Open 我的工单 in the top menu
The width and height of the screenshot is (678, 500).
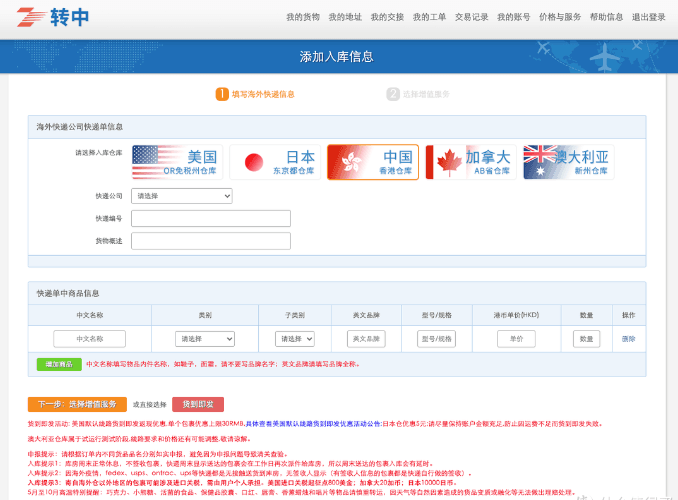tap(429, 17)
